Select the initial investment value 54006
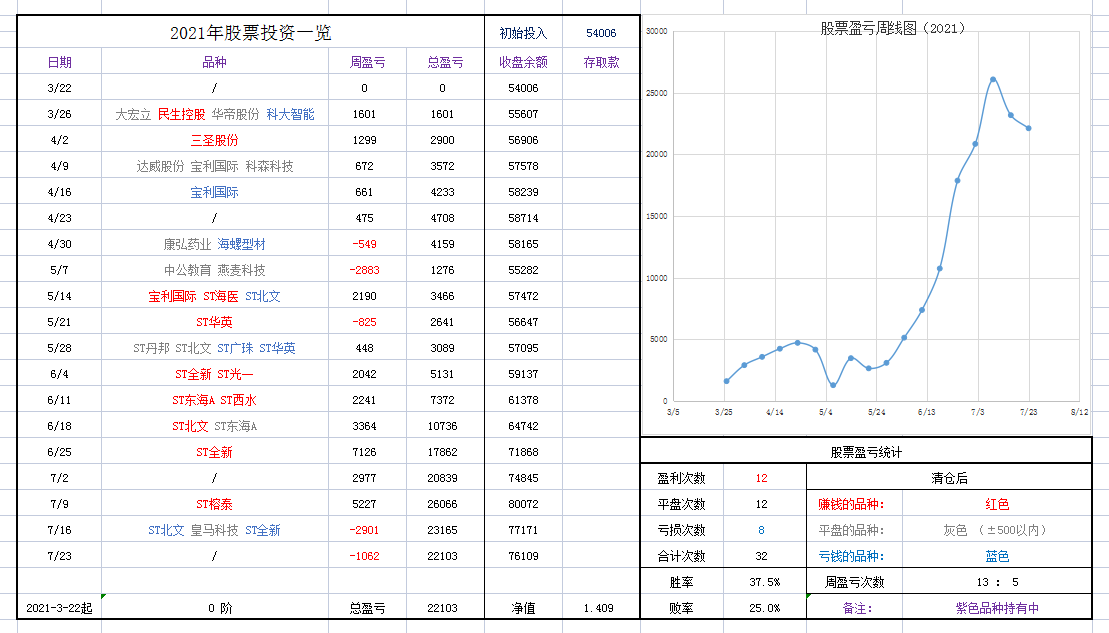Screen dimensions: 1109x633 [x=601, y=33]
